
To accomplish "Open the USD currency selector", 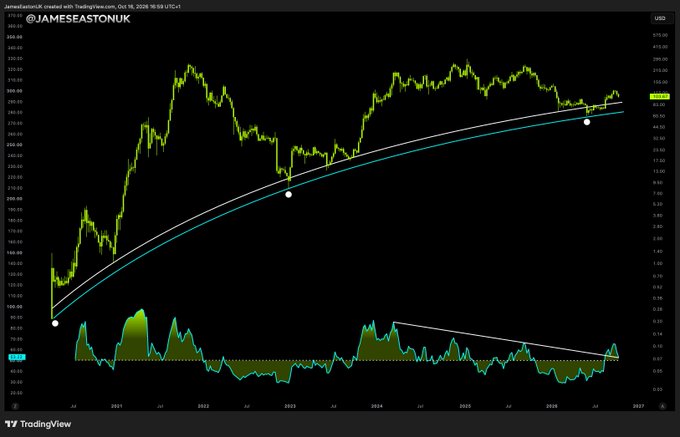I will click(x=659, y=18).
